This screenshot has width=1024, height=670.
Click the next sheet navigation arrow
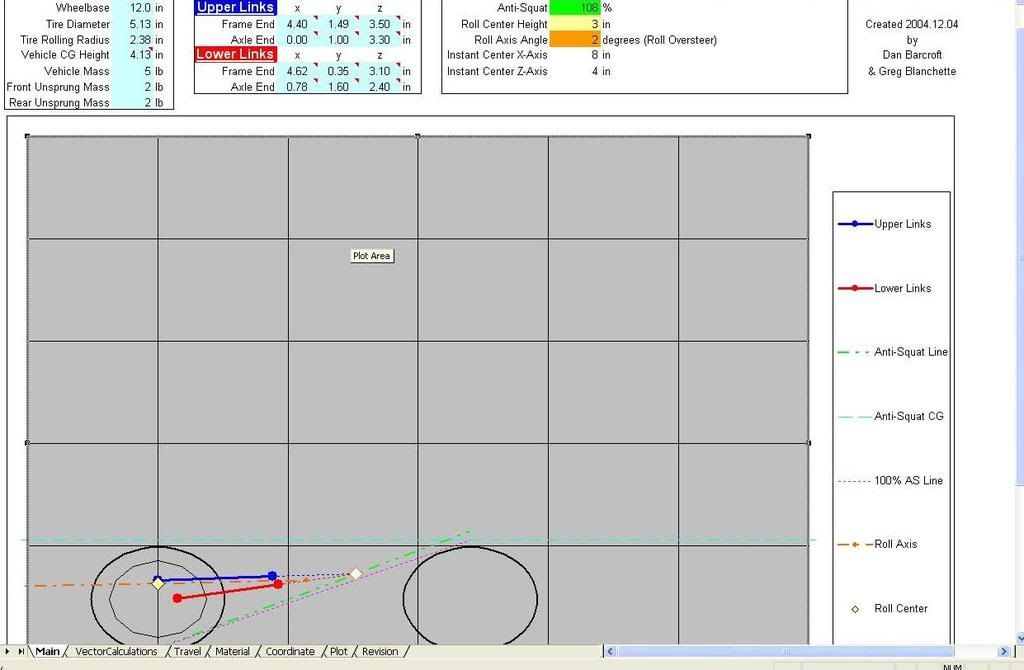(8, 652)
